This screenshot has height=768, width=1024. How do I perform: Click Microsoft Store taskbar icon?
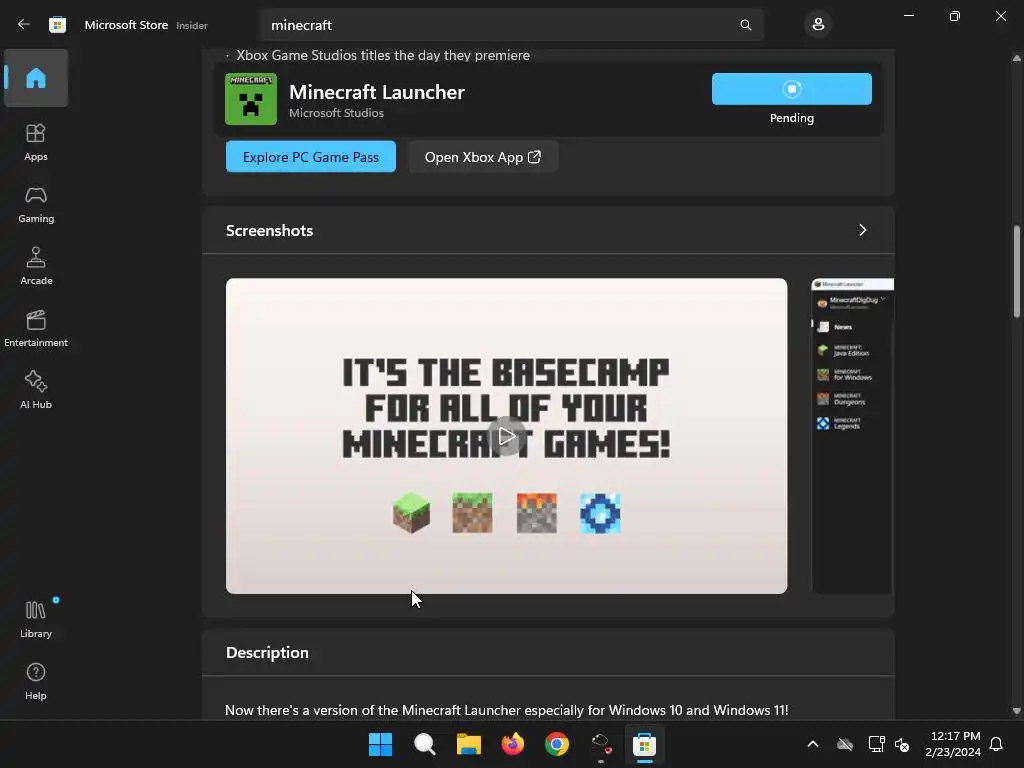click(x=645, y=744)
